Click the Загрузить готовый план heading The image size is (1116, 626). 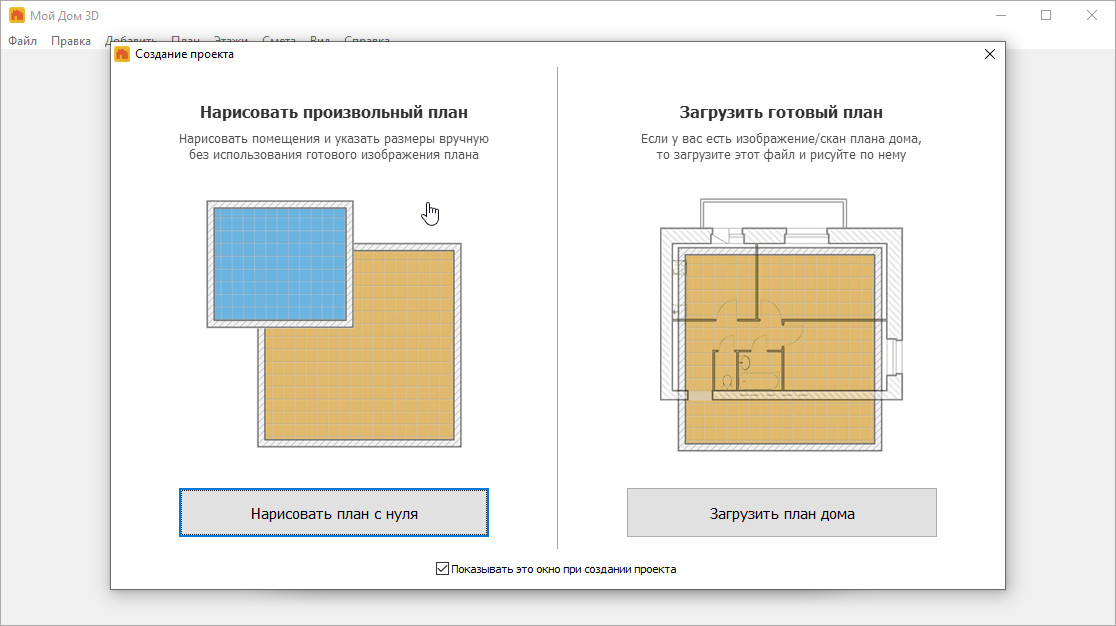pyautogui.click(x=781, y=113)
